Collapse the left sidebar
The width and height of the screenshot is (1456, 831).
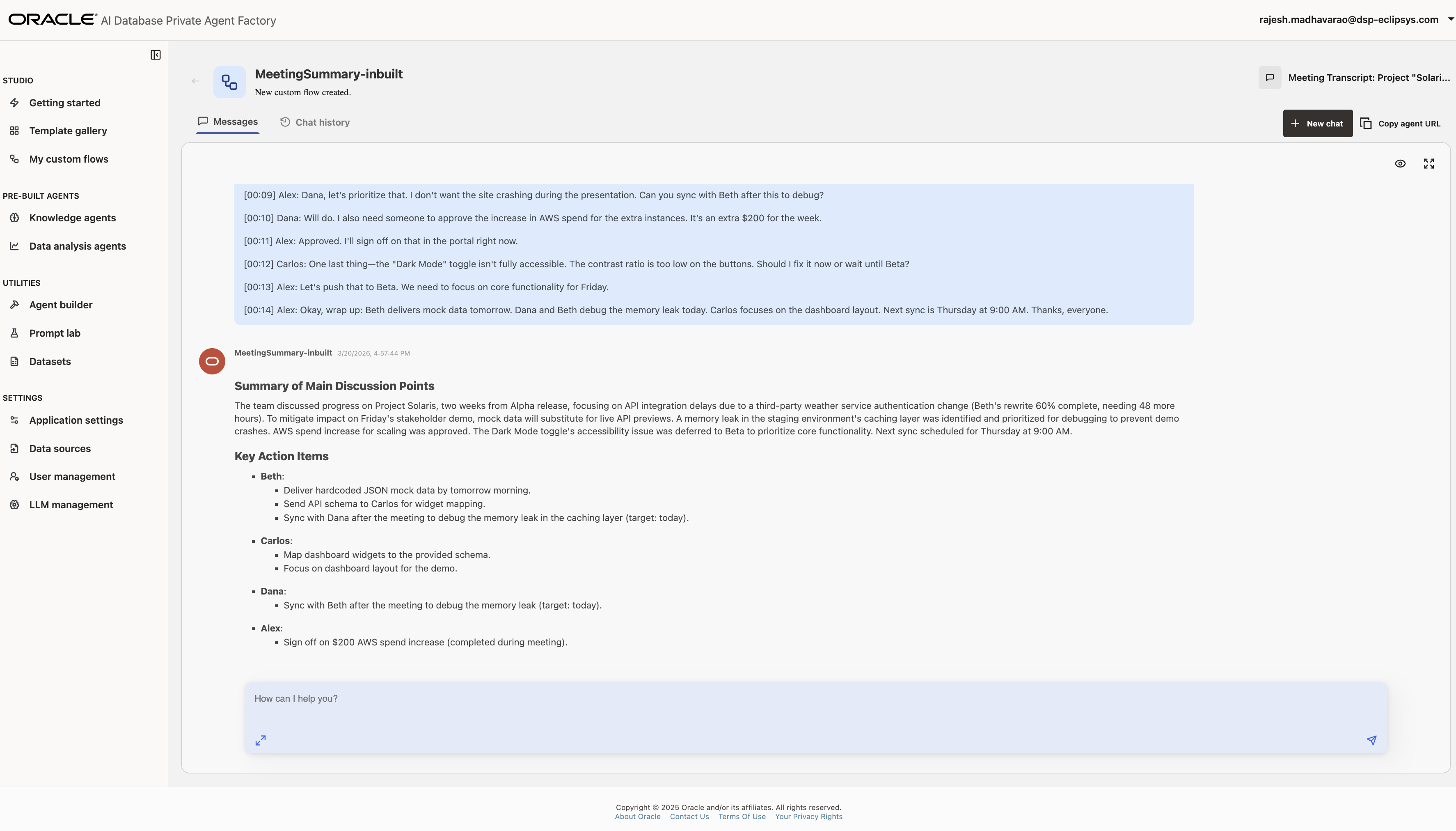(155, 54)
